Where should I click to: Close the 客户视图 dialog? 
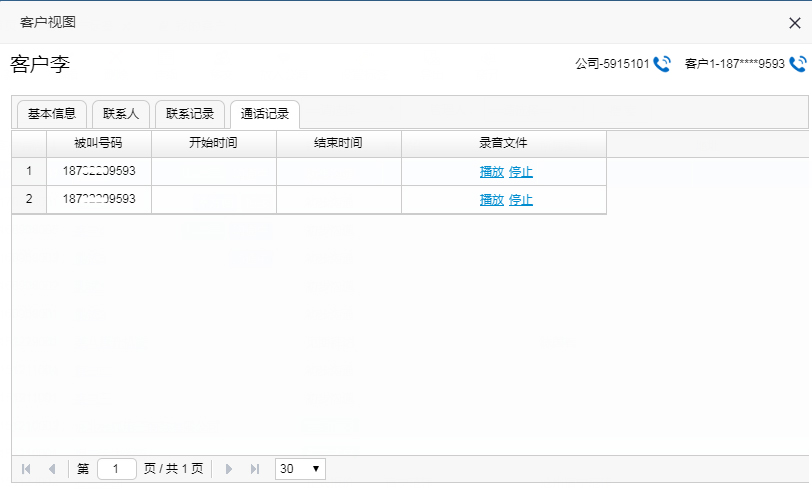pos(795,22)
